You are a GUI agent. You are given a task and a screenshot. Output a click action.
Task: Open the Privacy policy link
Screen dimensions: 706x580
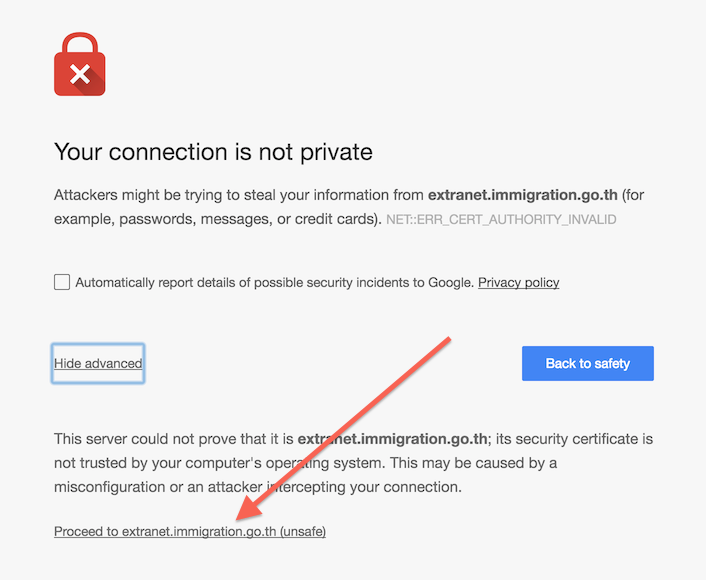(519, 283)
